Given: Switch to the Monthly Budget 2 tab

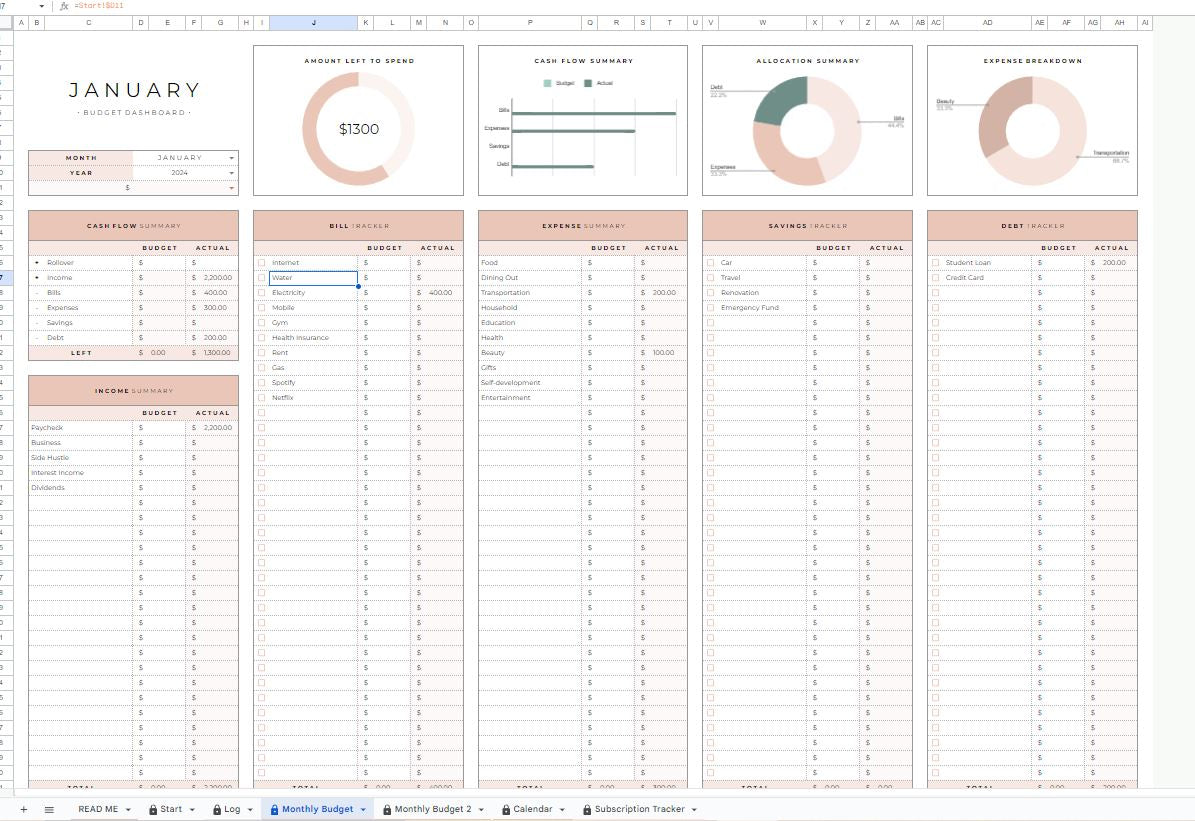Looking at the screenshot, I should click(433, 810).
